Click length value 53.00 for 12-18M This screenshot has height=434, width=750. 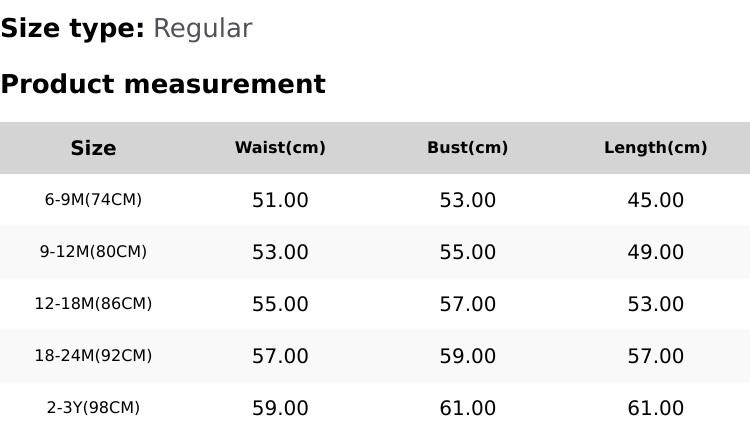655,304
